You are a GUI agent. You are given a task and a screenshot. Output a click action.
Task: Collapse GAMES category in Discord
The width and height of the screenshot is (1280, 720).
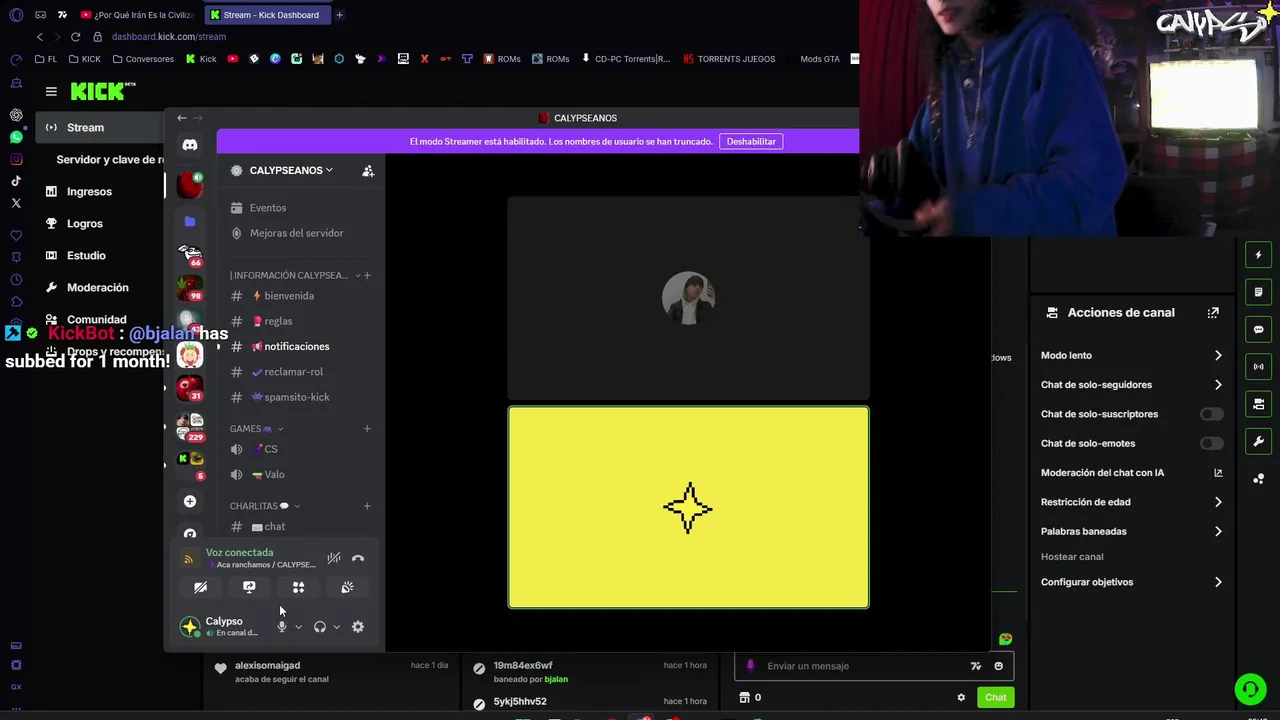tap(256, 429)
